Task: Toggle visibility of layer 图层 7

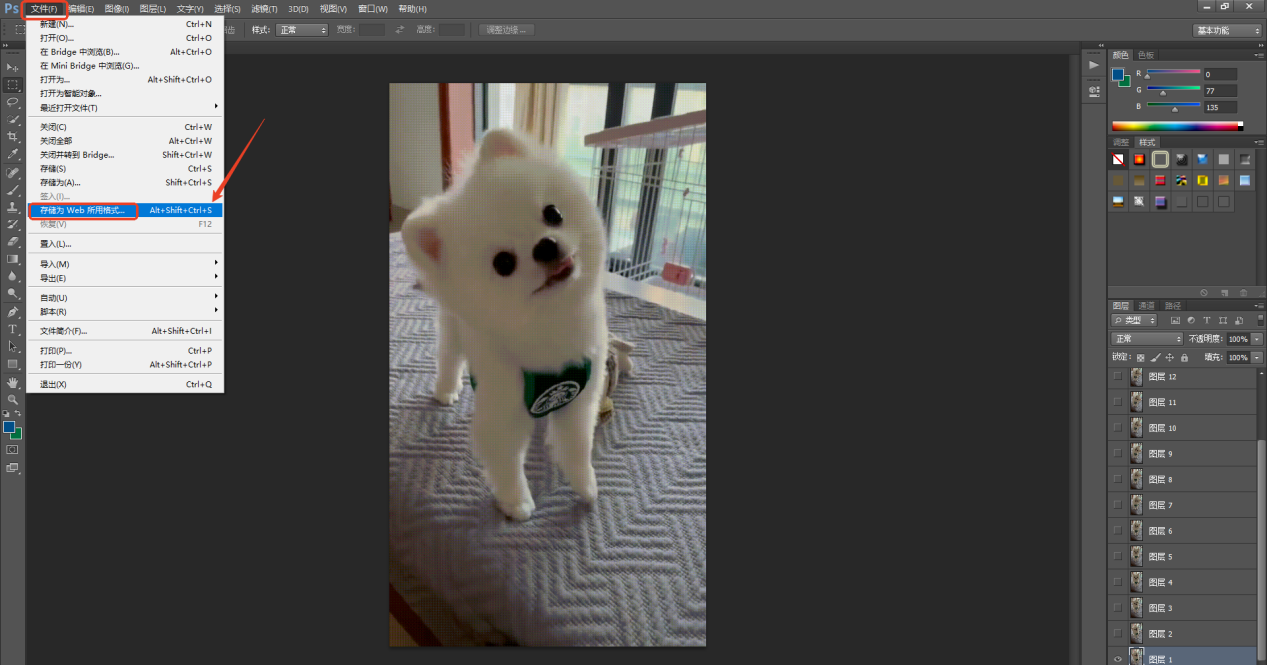Action: (1118, 506)
